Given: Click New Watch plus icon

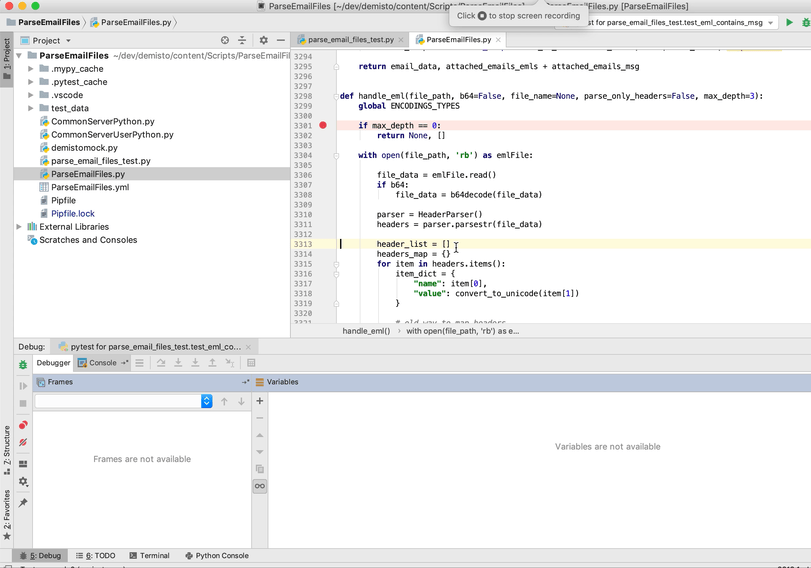Looking at the screenshot, I should 260,401.
